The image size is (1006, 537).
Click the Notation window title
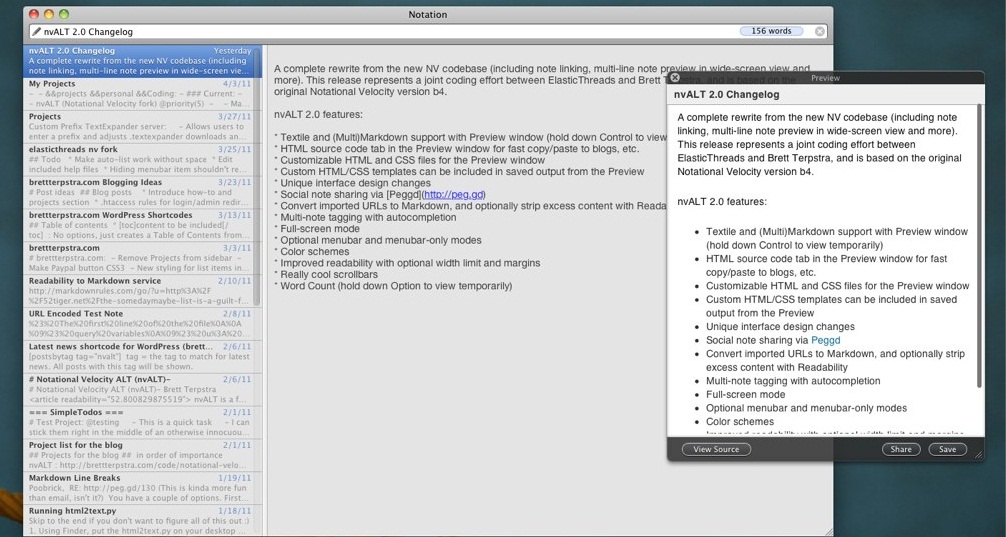point(427,14)
